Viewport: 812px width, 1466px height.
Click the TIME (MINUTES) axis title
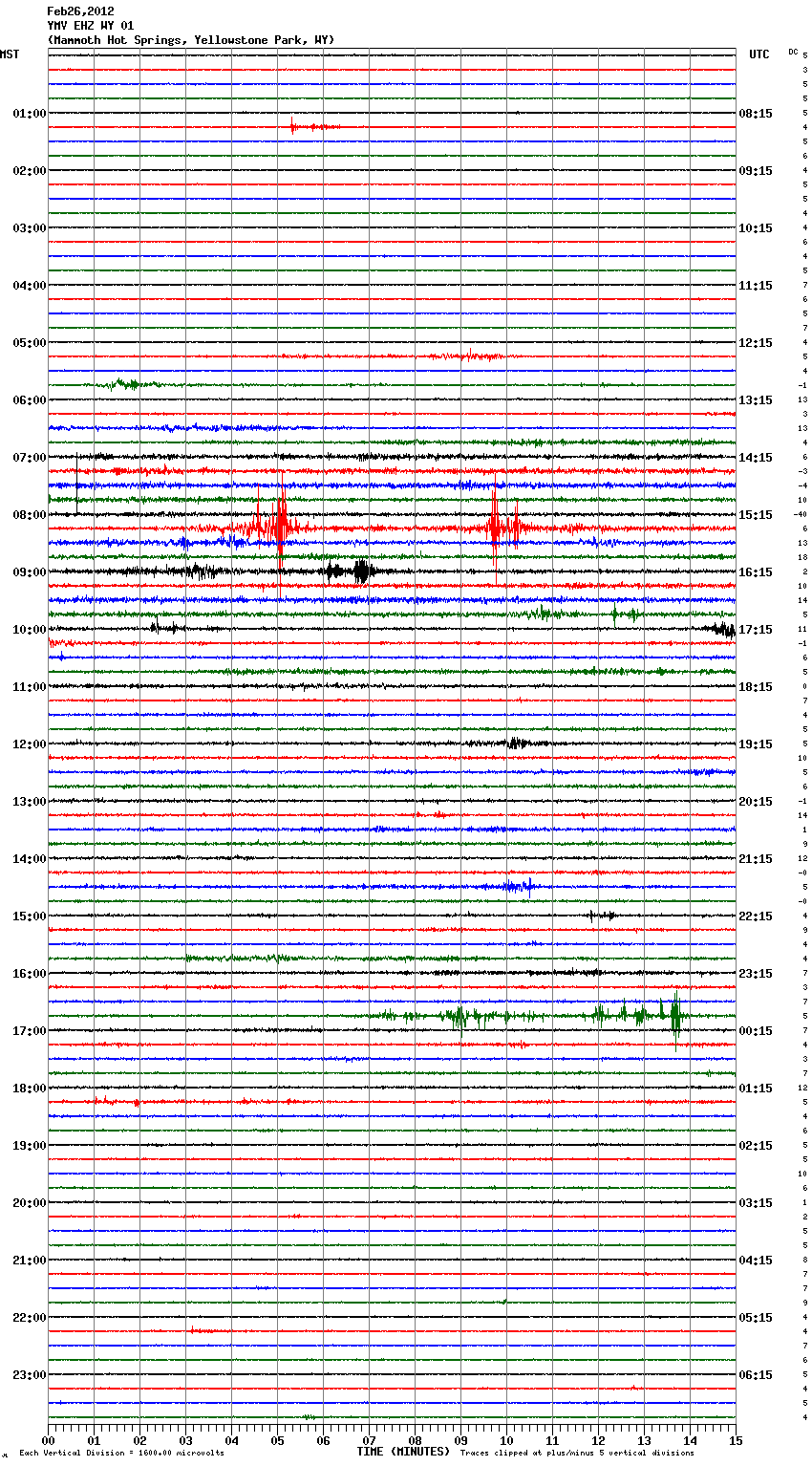coord(403,1452)
